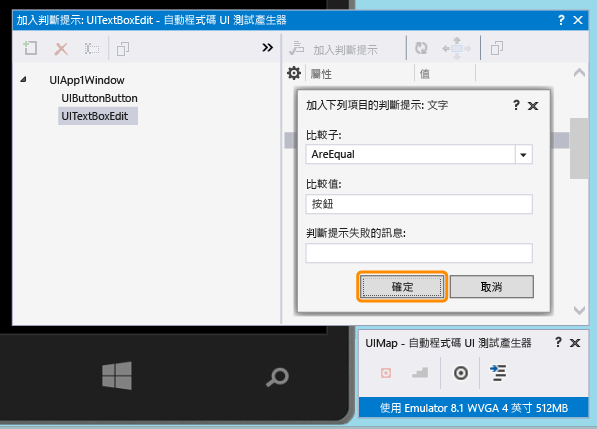Open the AreEqual comparator dropdown
The width and height of the screenshot is (597, 429).
[x=524, y=155]
